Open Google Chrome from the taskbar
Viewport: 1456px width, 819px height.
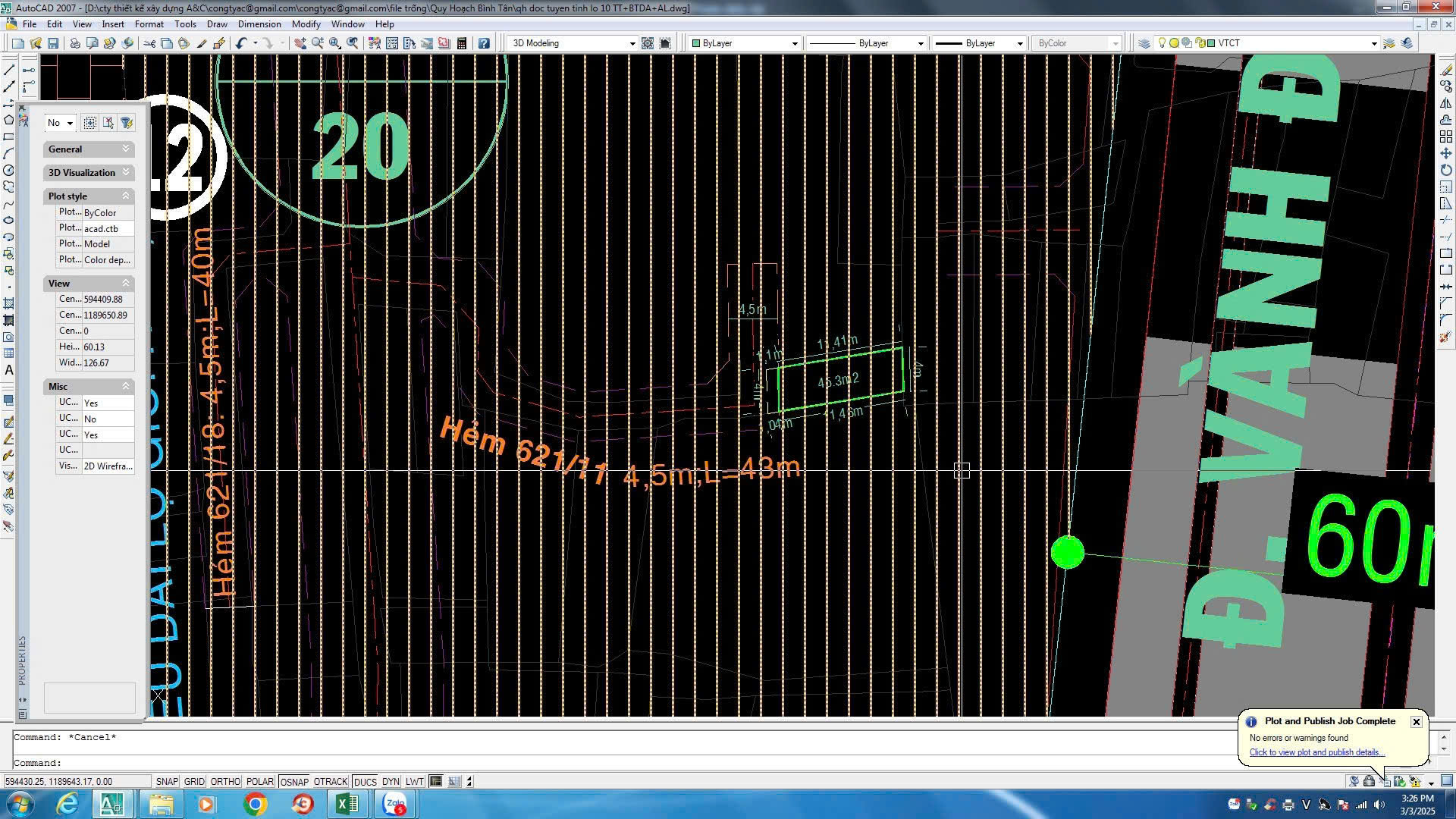[x=256, y=804]
